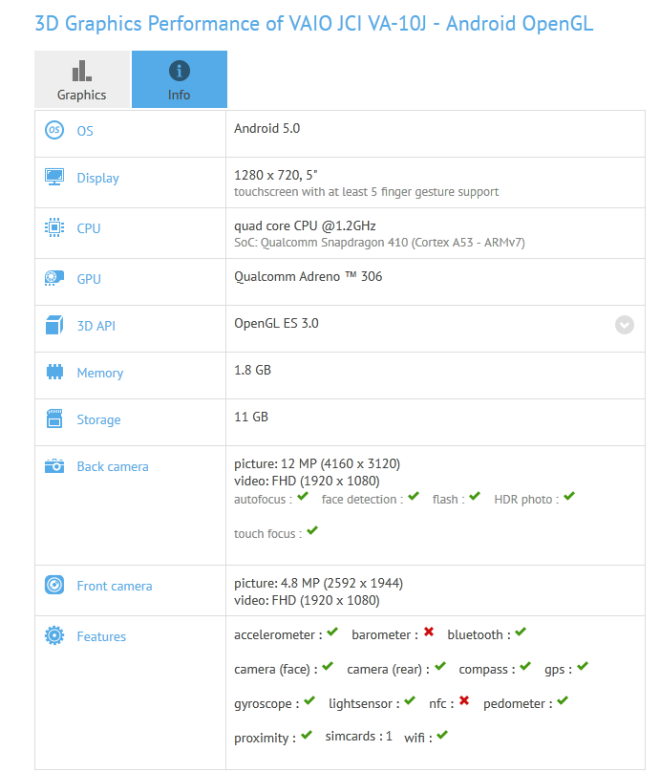The height and width of the screenshot is (772, 660).
Task: Click the bluetooth check mark
Action: (521, 632)
